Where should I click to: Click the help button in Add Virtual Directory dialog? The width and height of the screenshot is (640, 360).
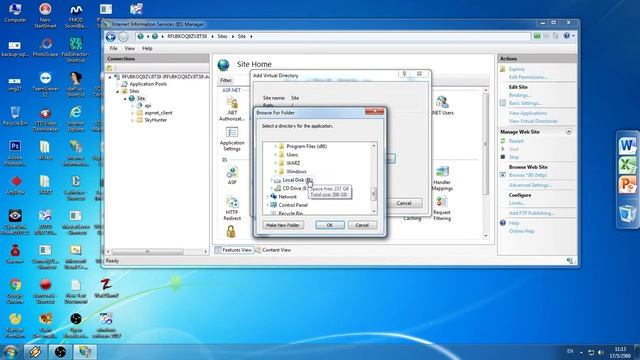(404, 74)
